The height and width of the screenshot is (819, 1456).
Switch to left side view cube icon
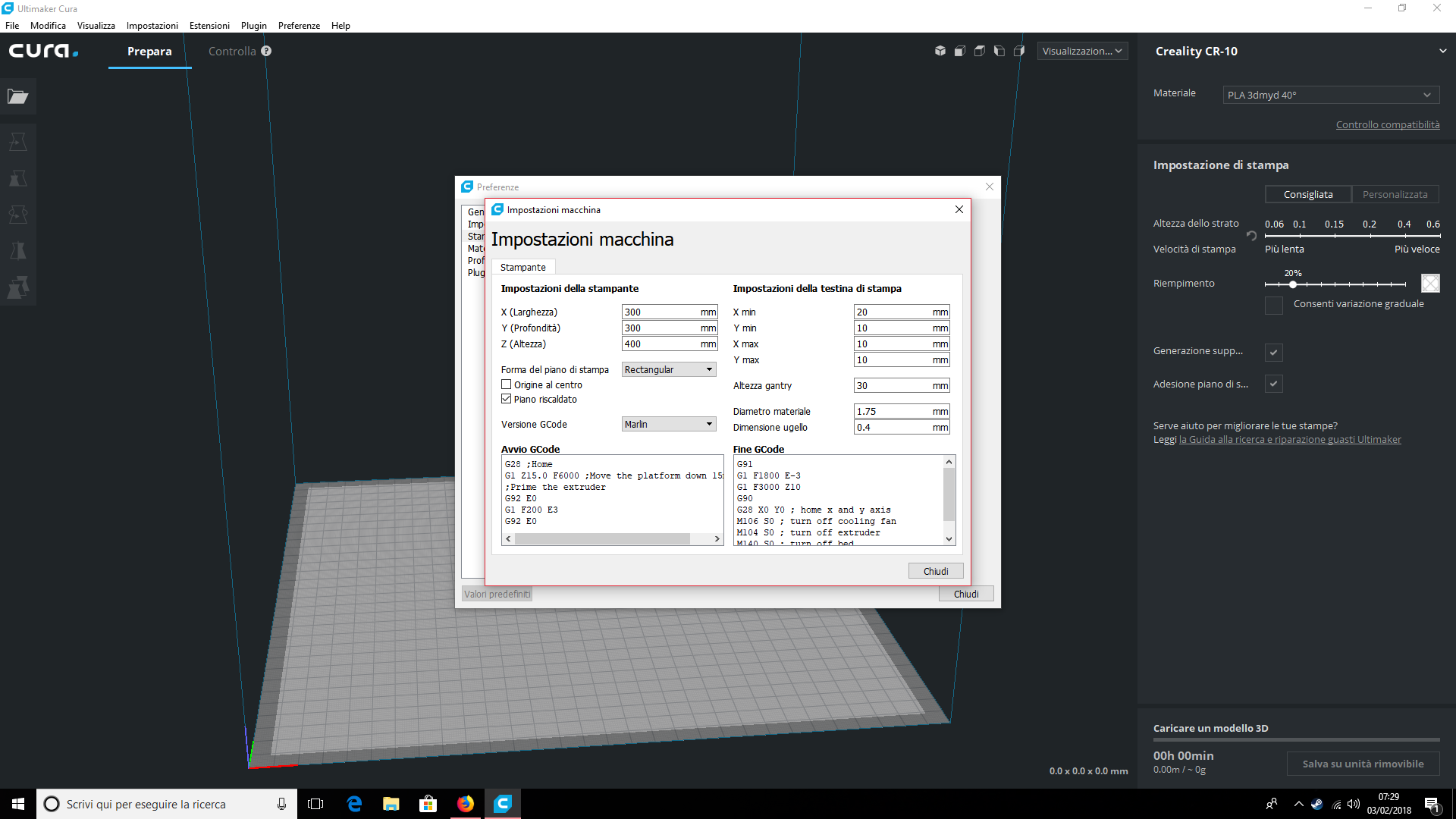[x=999, y=51]
